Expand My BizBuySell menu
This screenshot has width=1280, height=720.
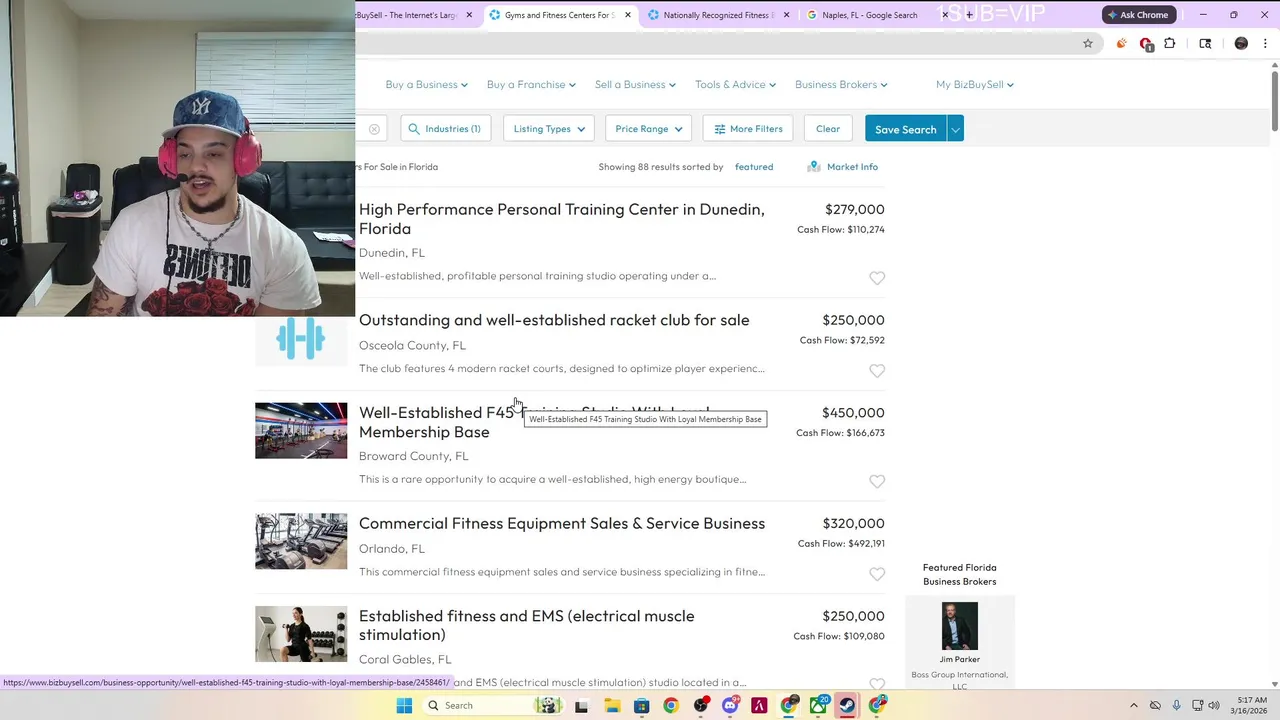[975, 84]
